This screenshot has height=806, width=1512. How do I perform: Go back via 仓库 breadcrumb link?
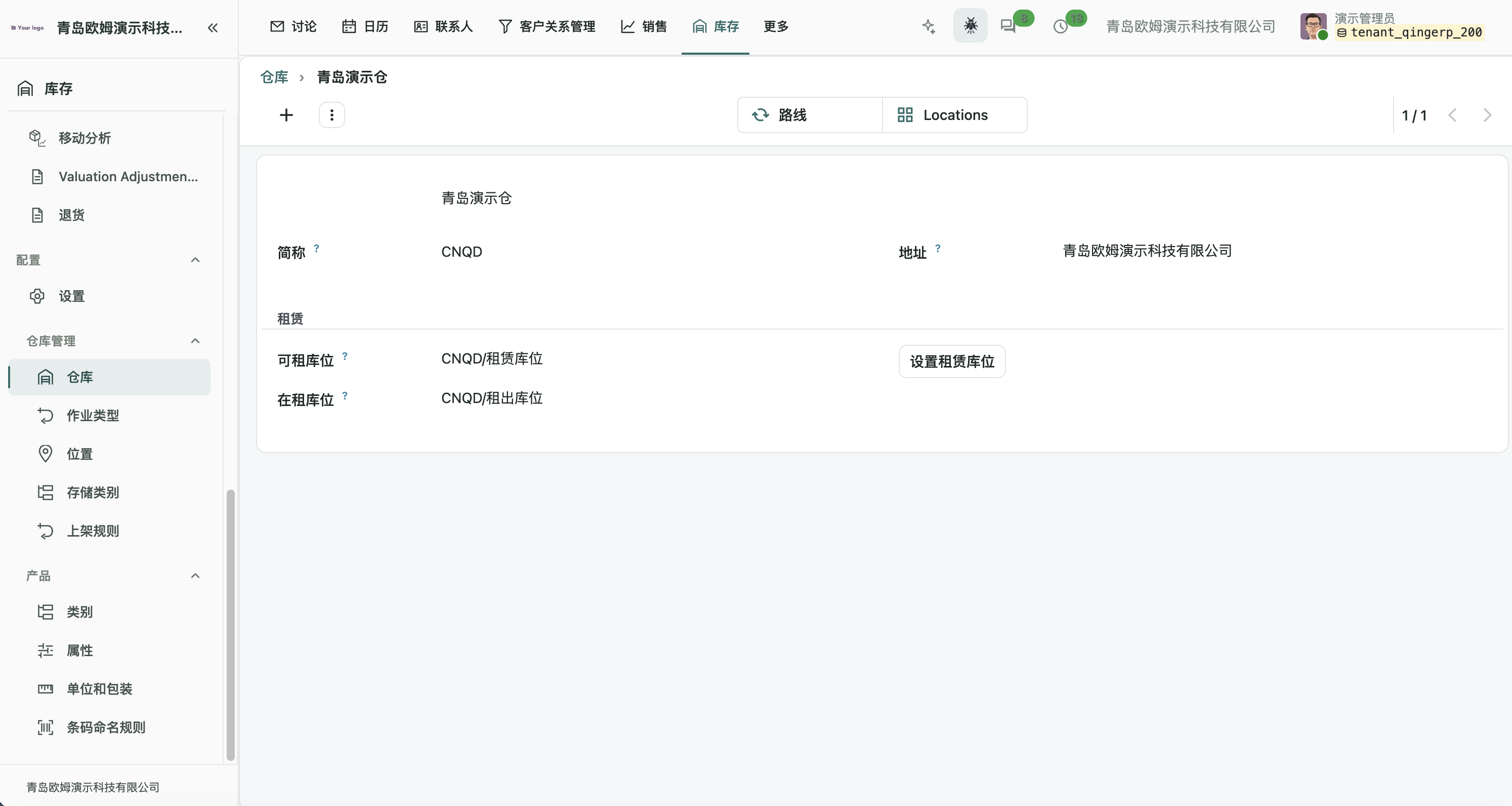click(x=274, y=77)
